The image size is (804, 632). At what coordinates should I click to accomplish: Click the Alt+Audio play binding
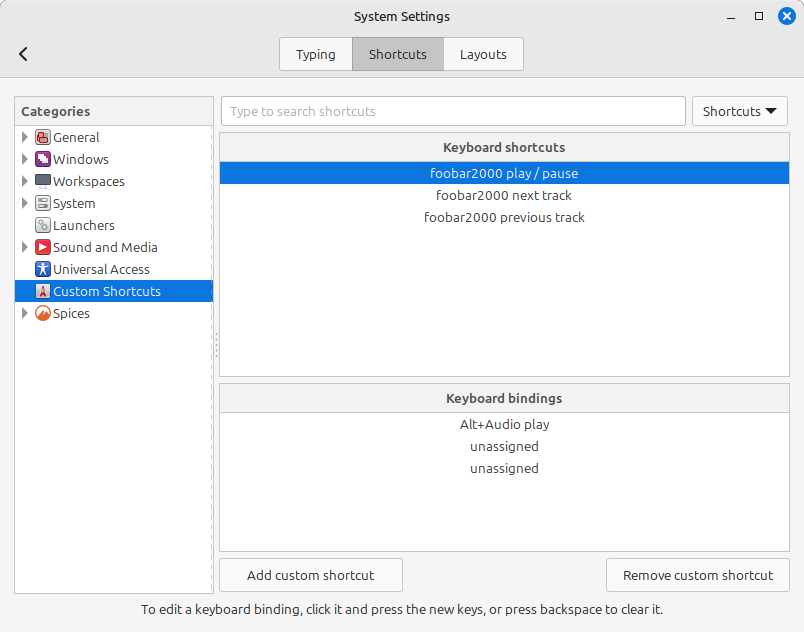point(504,424)
